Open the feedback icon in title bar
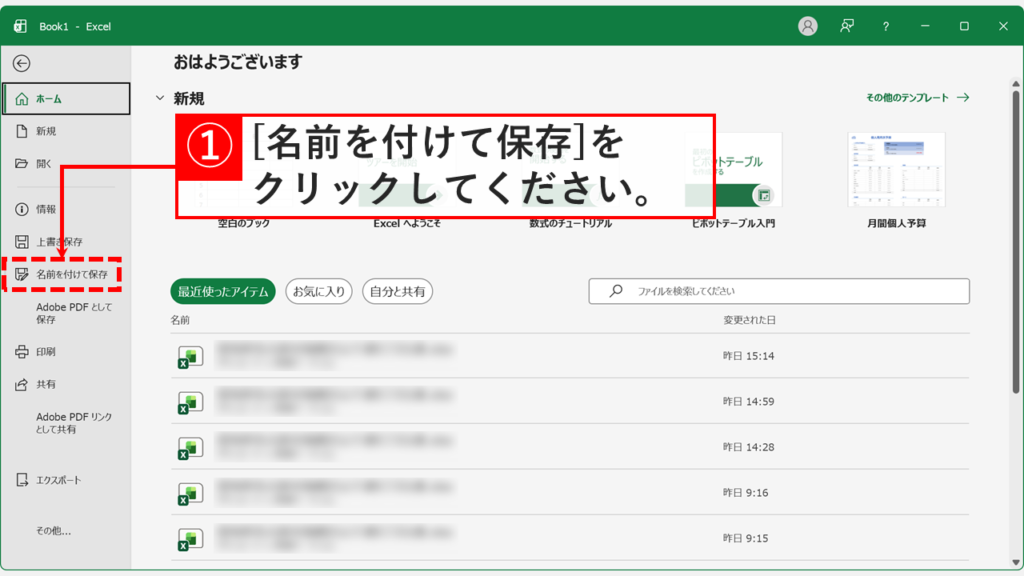Image resolution: width=1024 pixels, height=576 pixels. [847, 26]
